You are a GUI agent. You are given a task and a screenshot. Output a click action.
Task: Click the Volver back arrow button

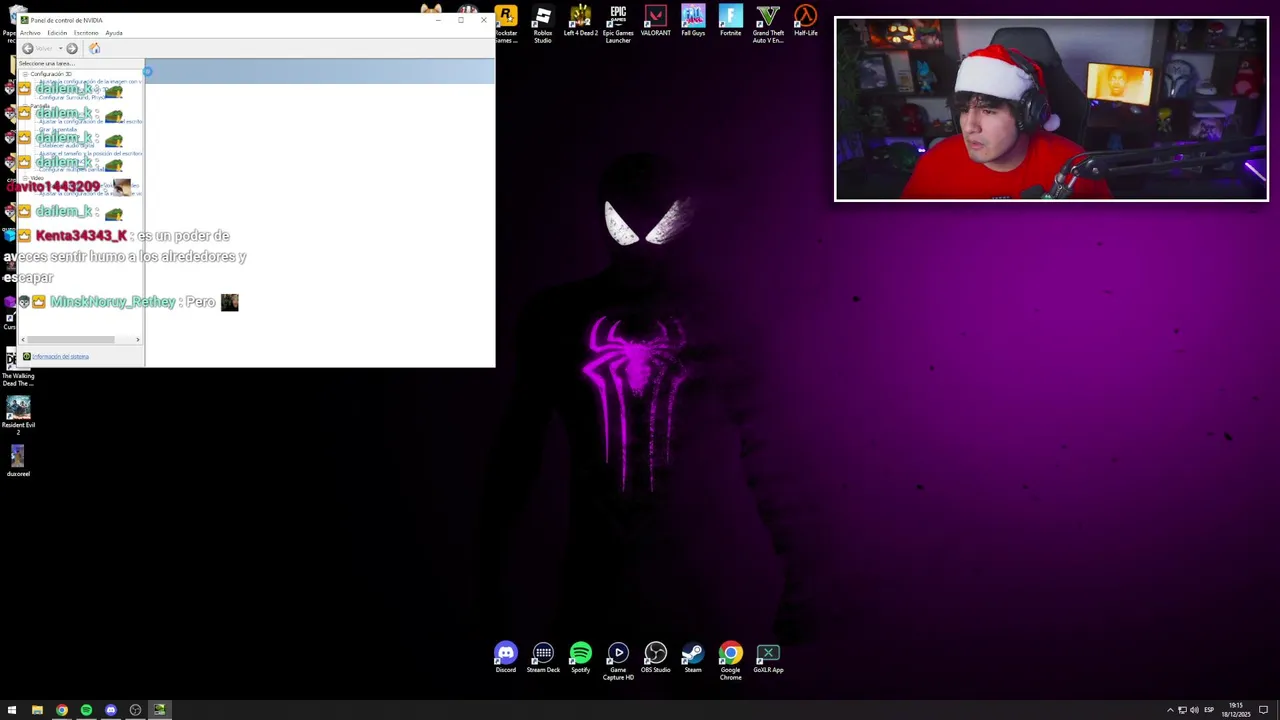tap(28, 48)
